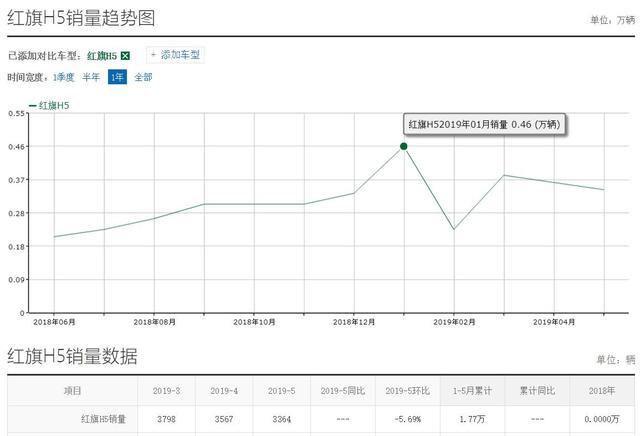Click the 1-5月累计 column header

click(472, 391)
